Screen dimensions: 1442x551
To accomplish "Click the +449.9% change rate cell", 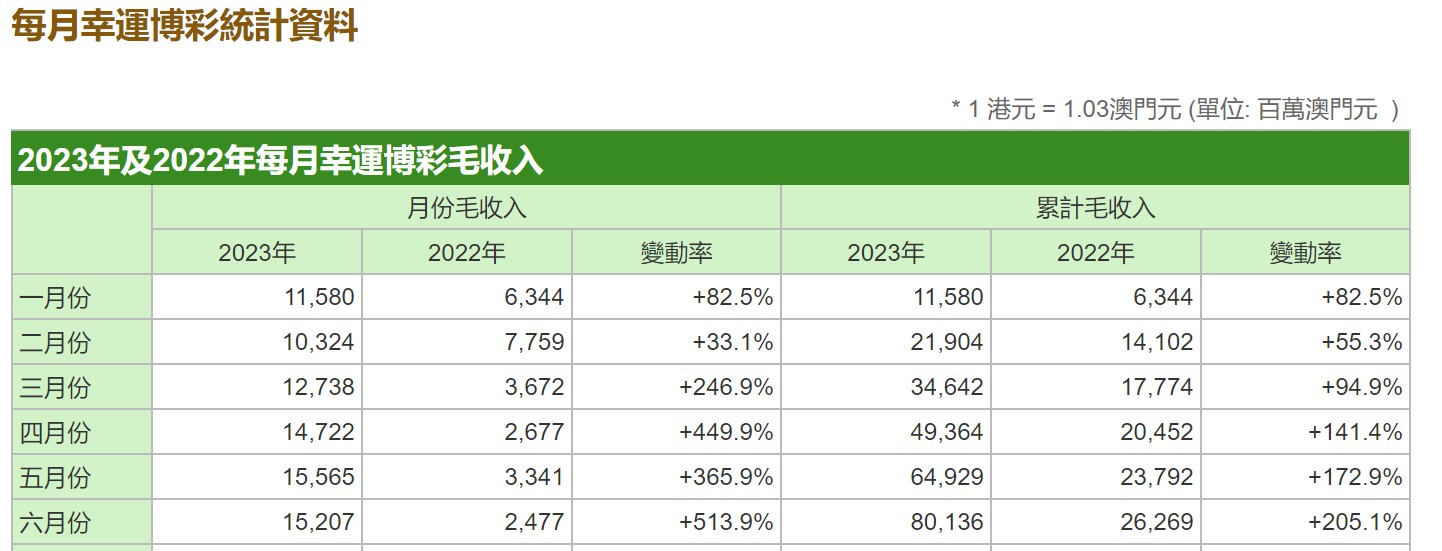I will 726,432.
